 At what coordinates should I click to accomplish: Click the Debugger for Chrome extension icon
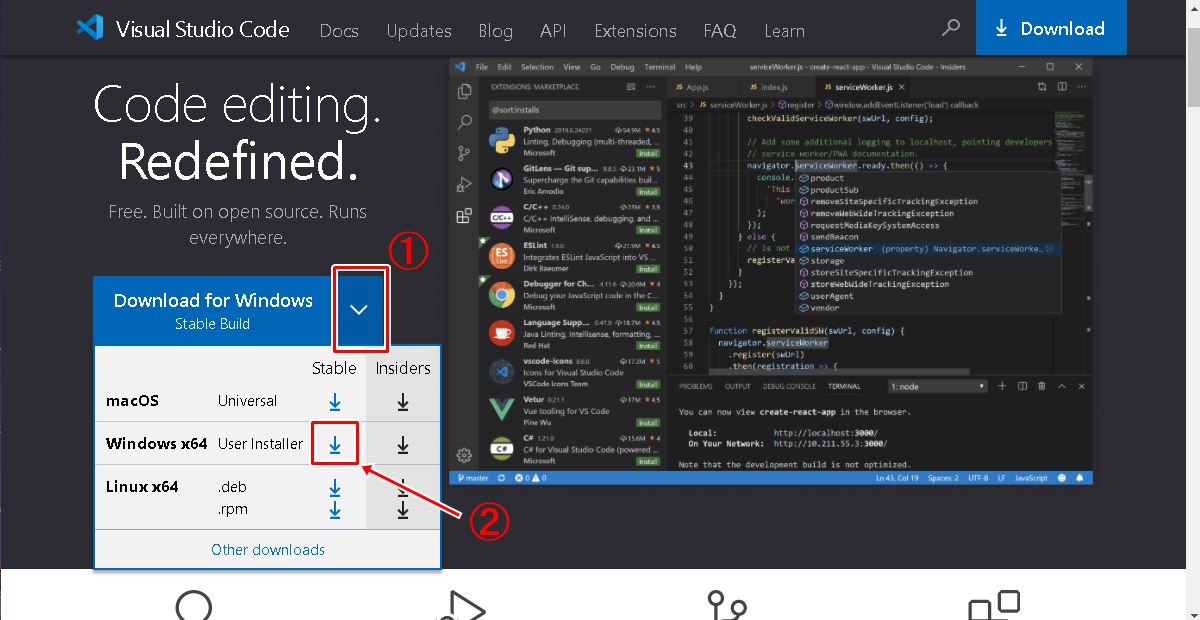[x=501, y=295]
